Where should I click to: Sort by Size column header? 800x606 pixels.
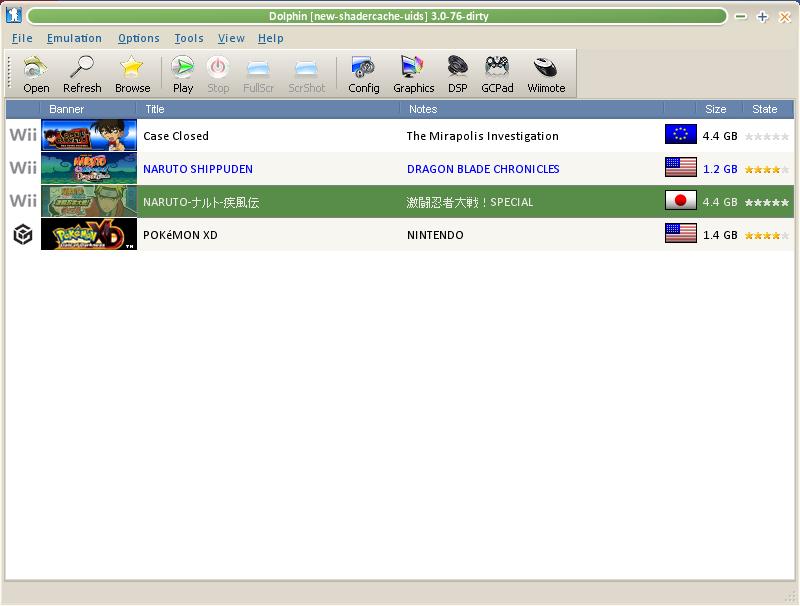click(719, 109)
